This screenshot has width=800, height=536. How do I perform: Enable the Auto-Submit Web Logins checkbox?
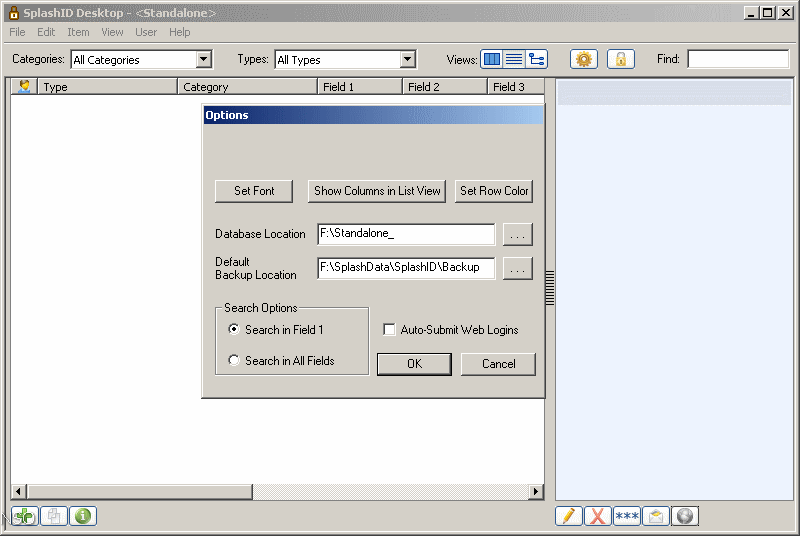pyautogui.click(x=389, y=330)
